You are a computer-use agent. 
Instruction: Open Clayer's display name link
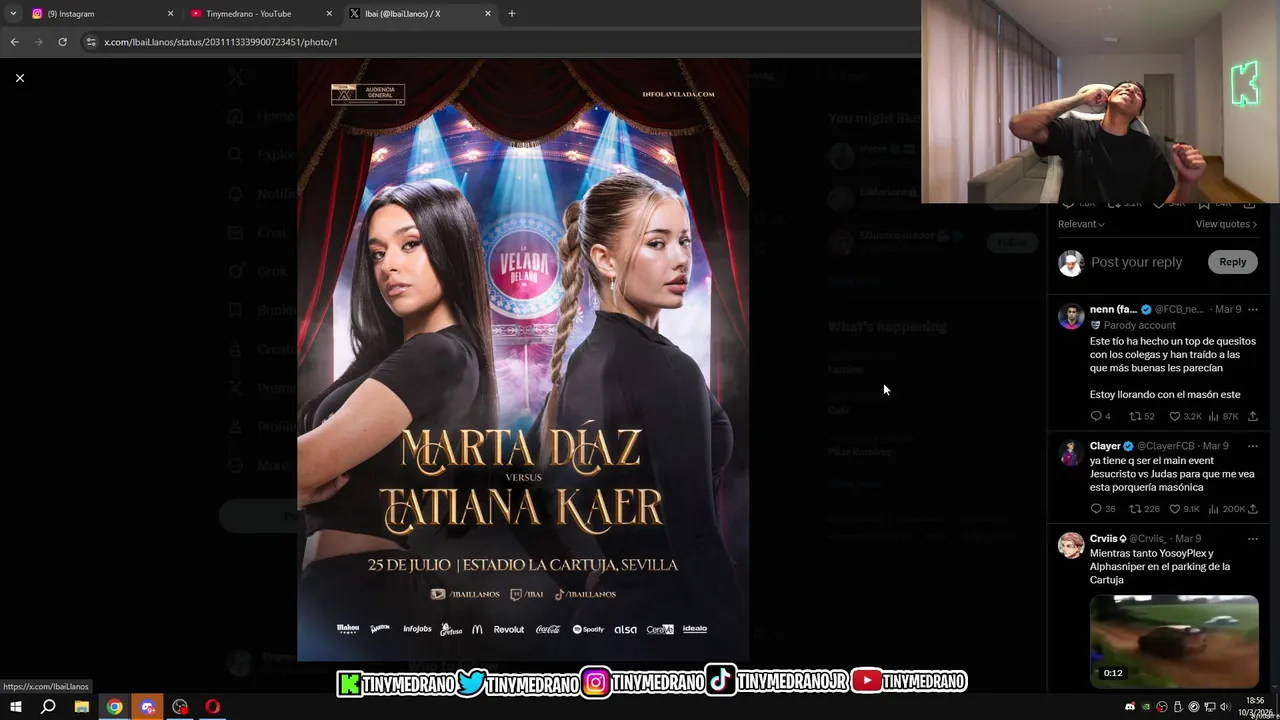coord(1105,446)
